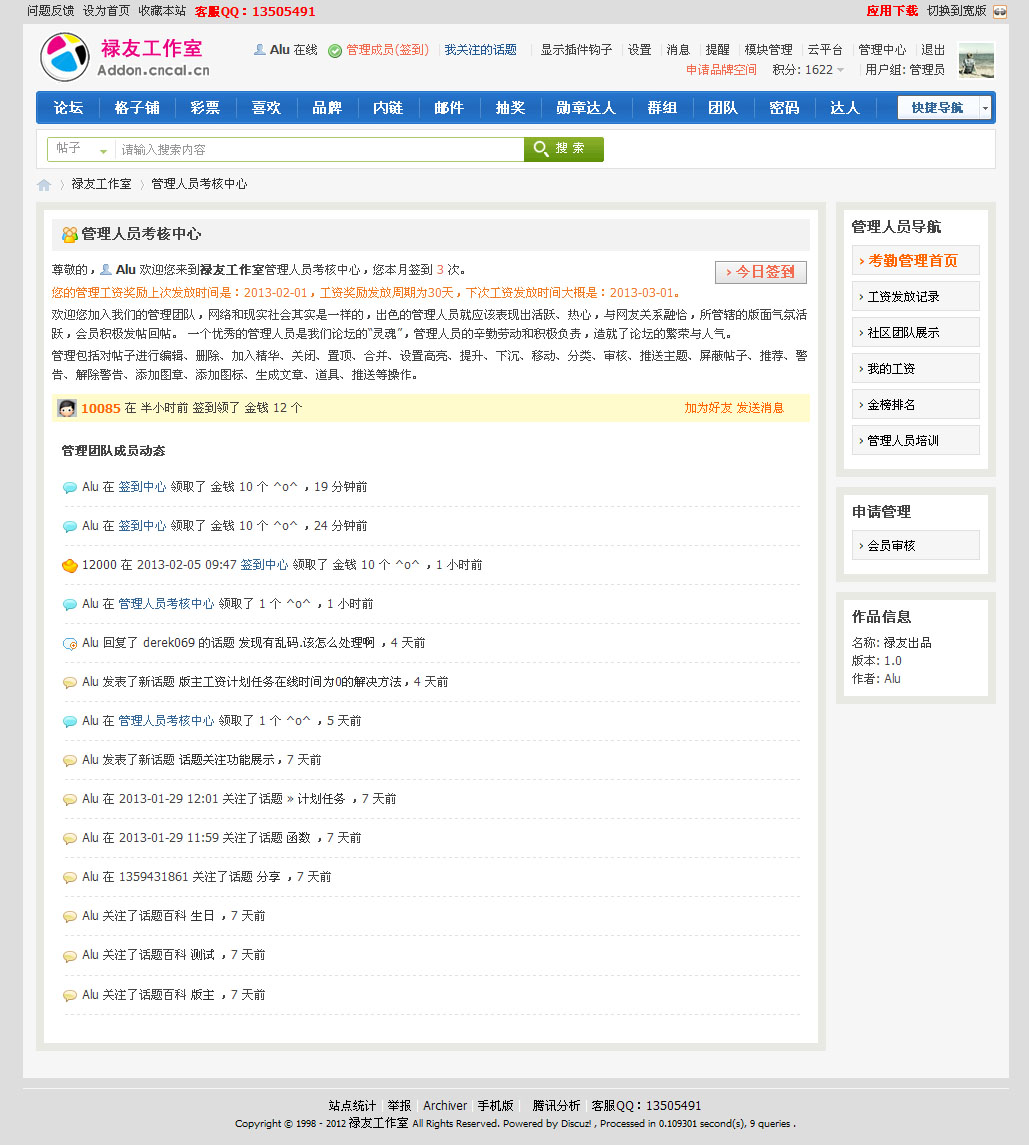Open the 勋章达人 navigation tab
Screen dimensions: 1029x1145
pyautogui.click(x=586, y=107)
